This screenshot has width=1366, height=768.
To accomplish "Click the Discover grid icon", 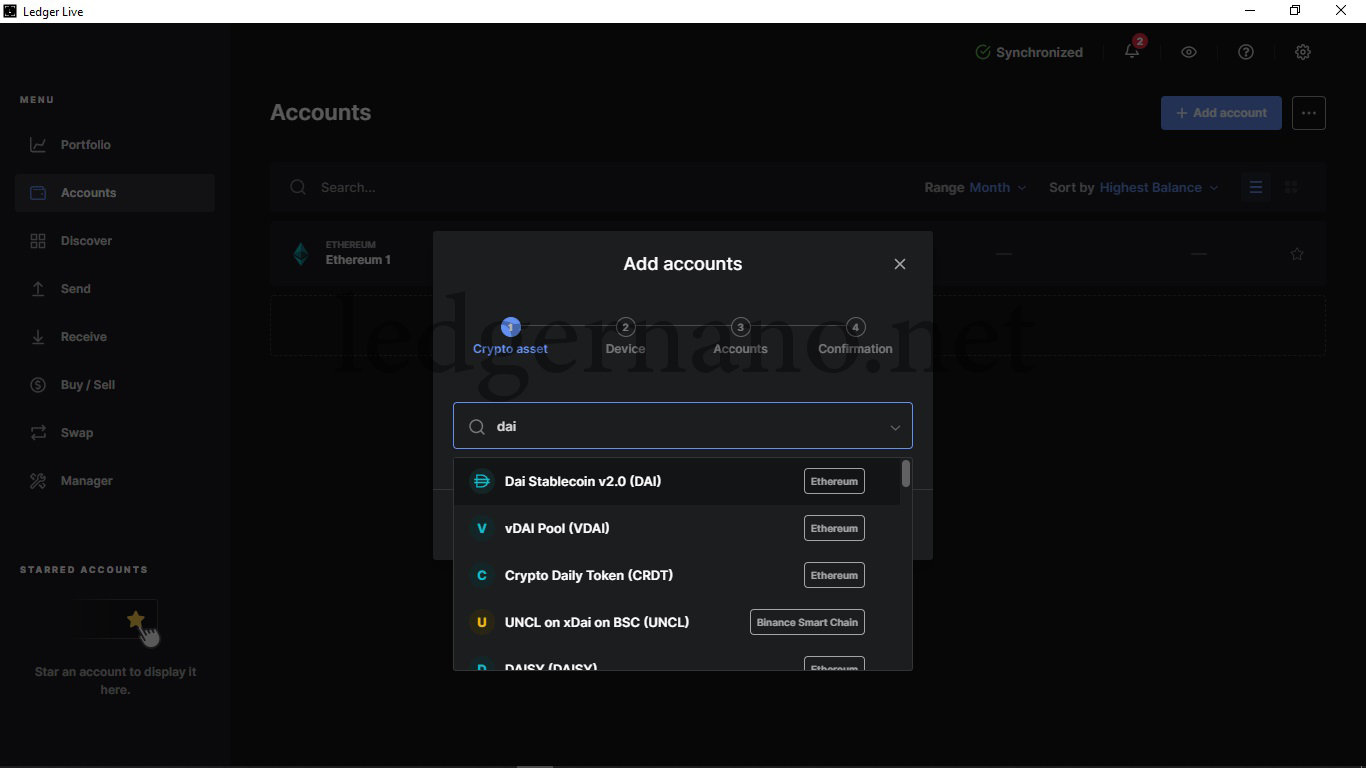I will point(38,241).
